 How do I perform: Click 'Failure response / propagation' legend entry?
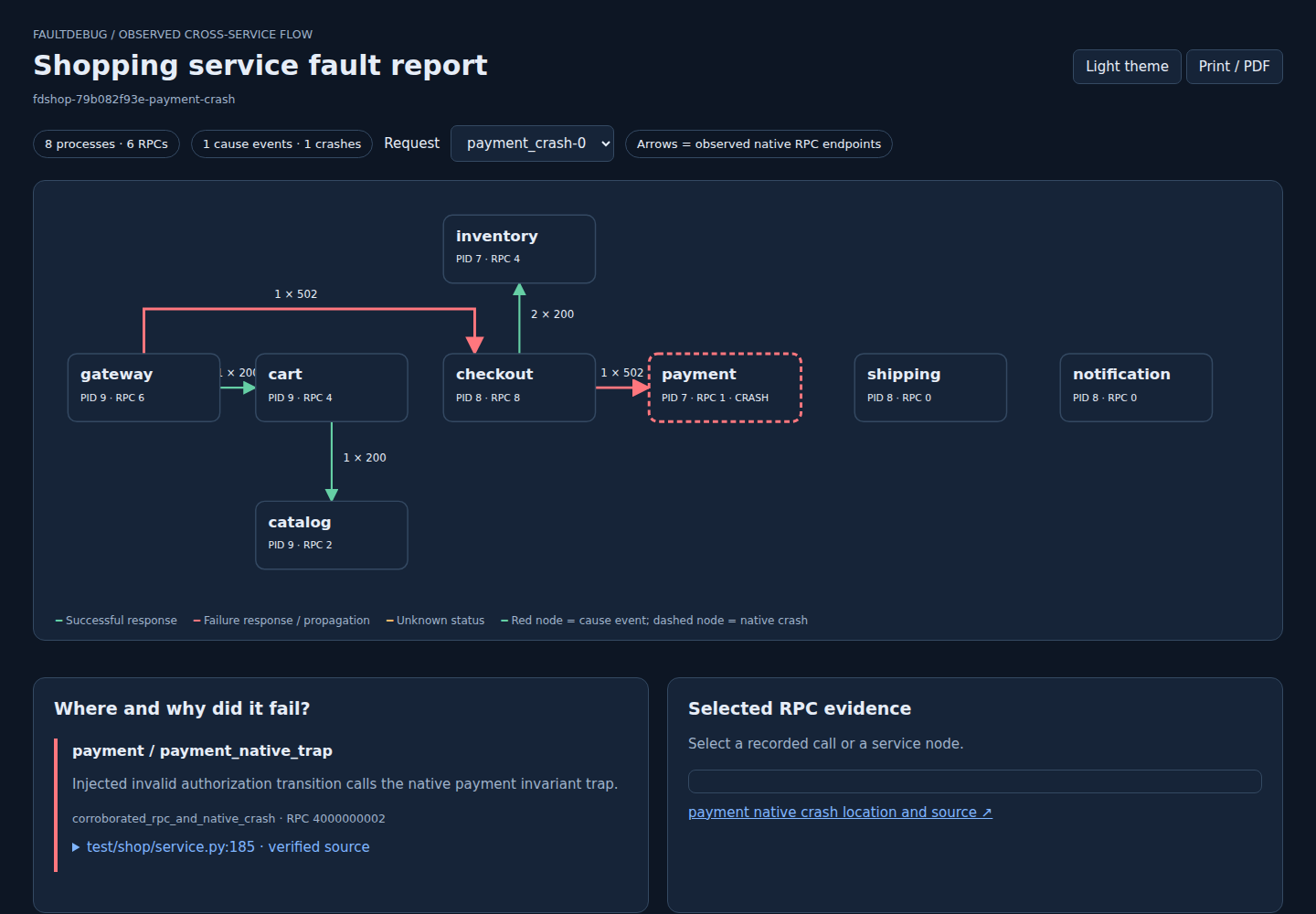(281, 621)
